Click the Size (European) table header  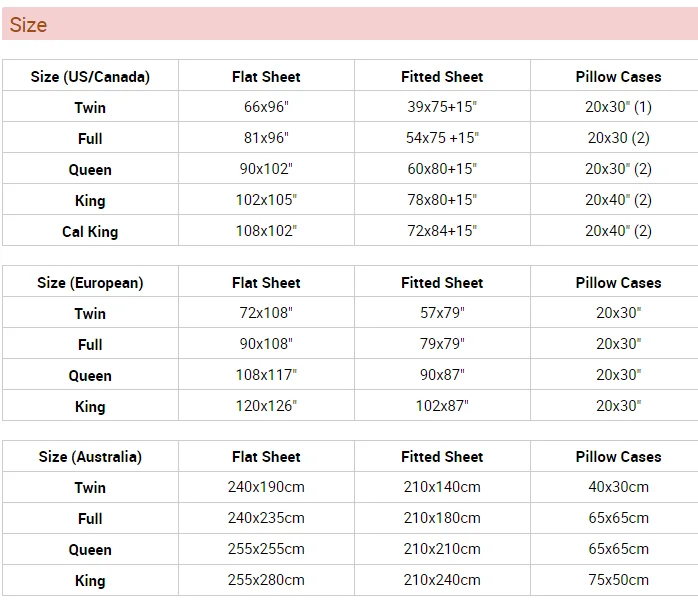90,283
